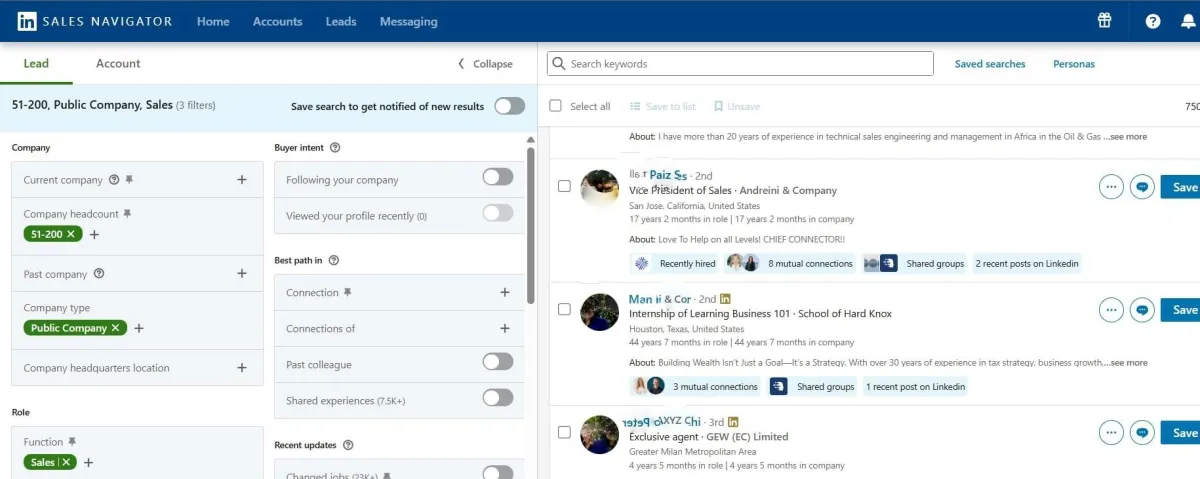The height and width of the screenshot is (479, 1200).
Task: Remove the Sales function filter chip
Action: [x=66, y=462]
